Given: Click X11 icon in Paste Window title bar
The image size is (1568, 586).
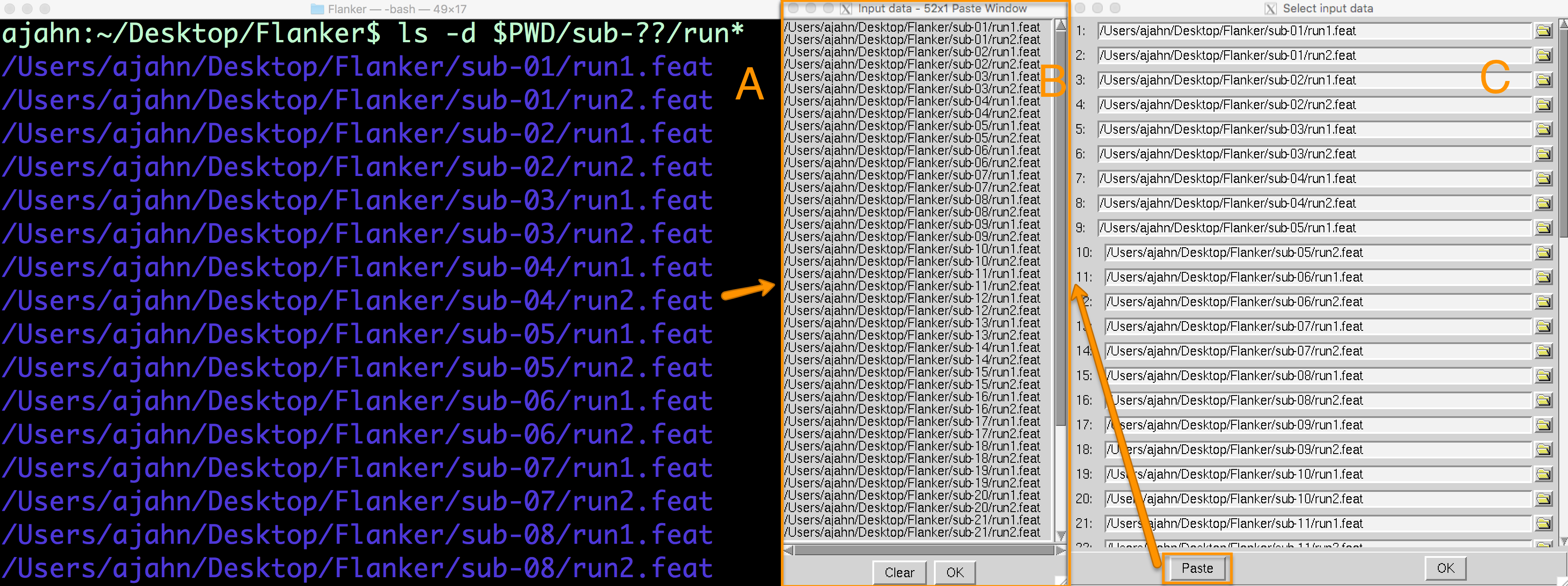Looking at the screenshot, I should click(x=846, y=8).
